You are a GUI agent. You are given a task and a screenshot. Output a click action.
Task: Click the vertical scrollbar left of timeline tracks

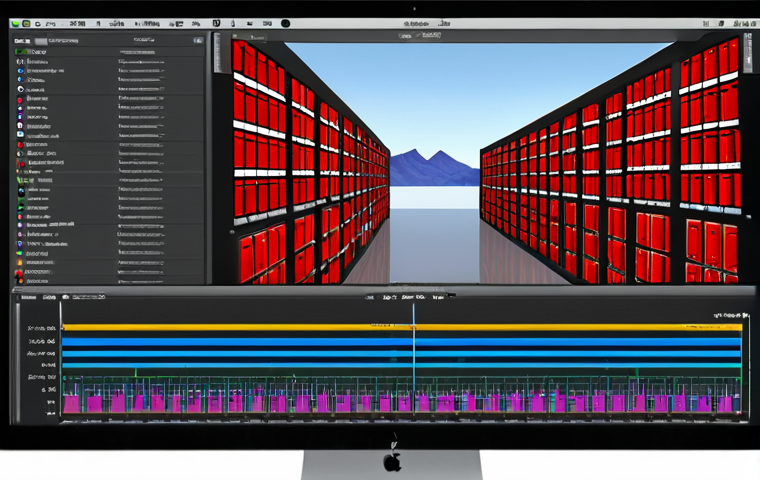tap(18, 363)
